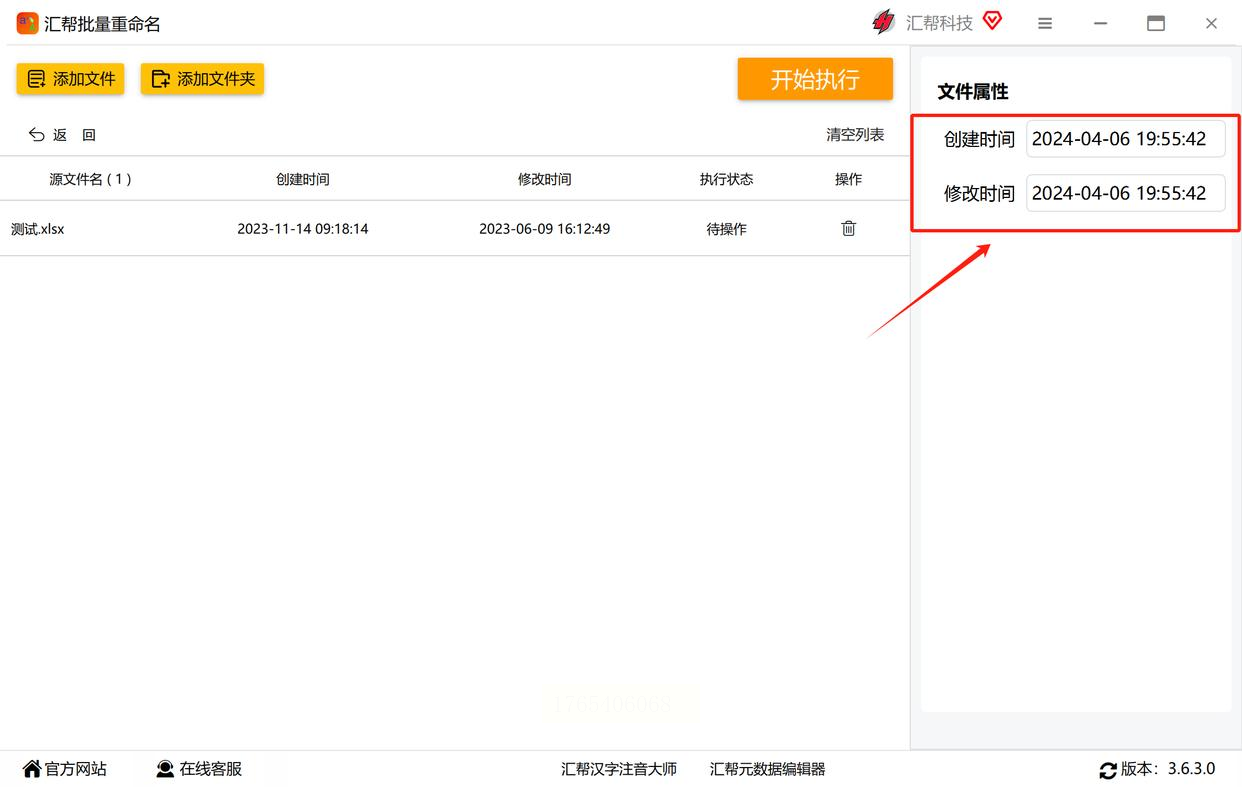Click the 执行状态 column header
Screen dimensions: 1242x787
point(726,179)
